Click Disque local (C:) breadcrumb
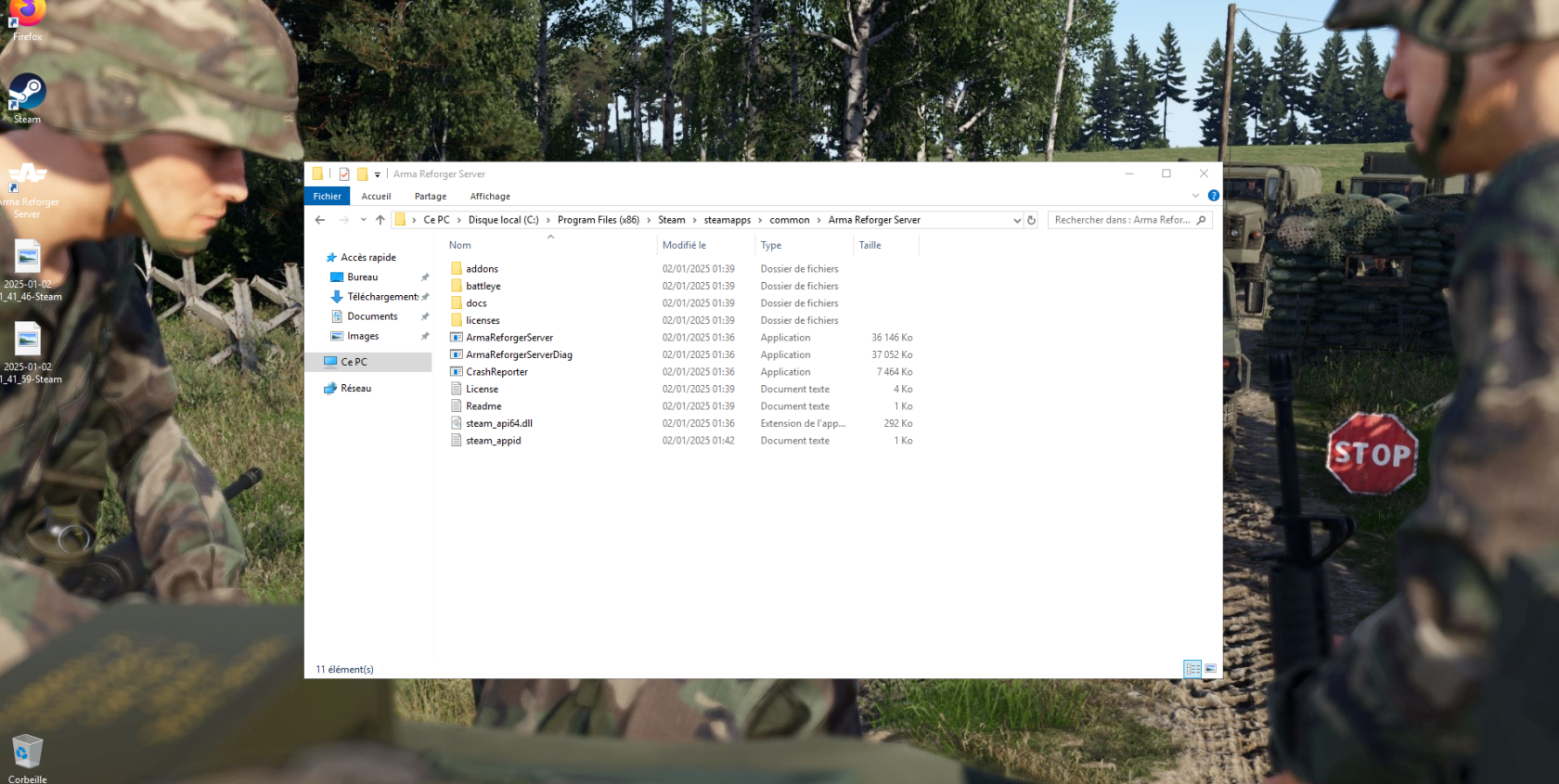Screen dimensions: 1559x784 pyautogui.click(x=503, y=220)
